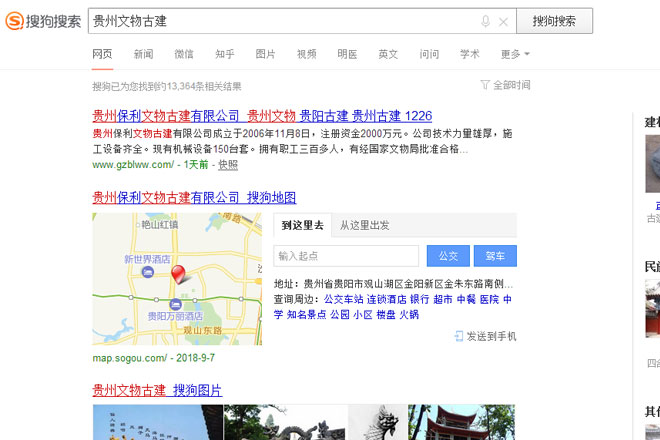Open the 问问 tab
Screen dimensions: 660x440
point(429,54)
